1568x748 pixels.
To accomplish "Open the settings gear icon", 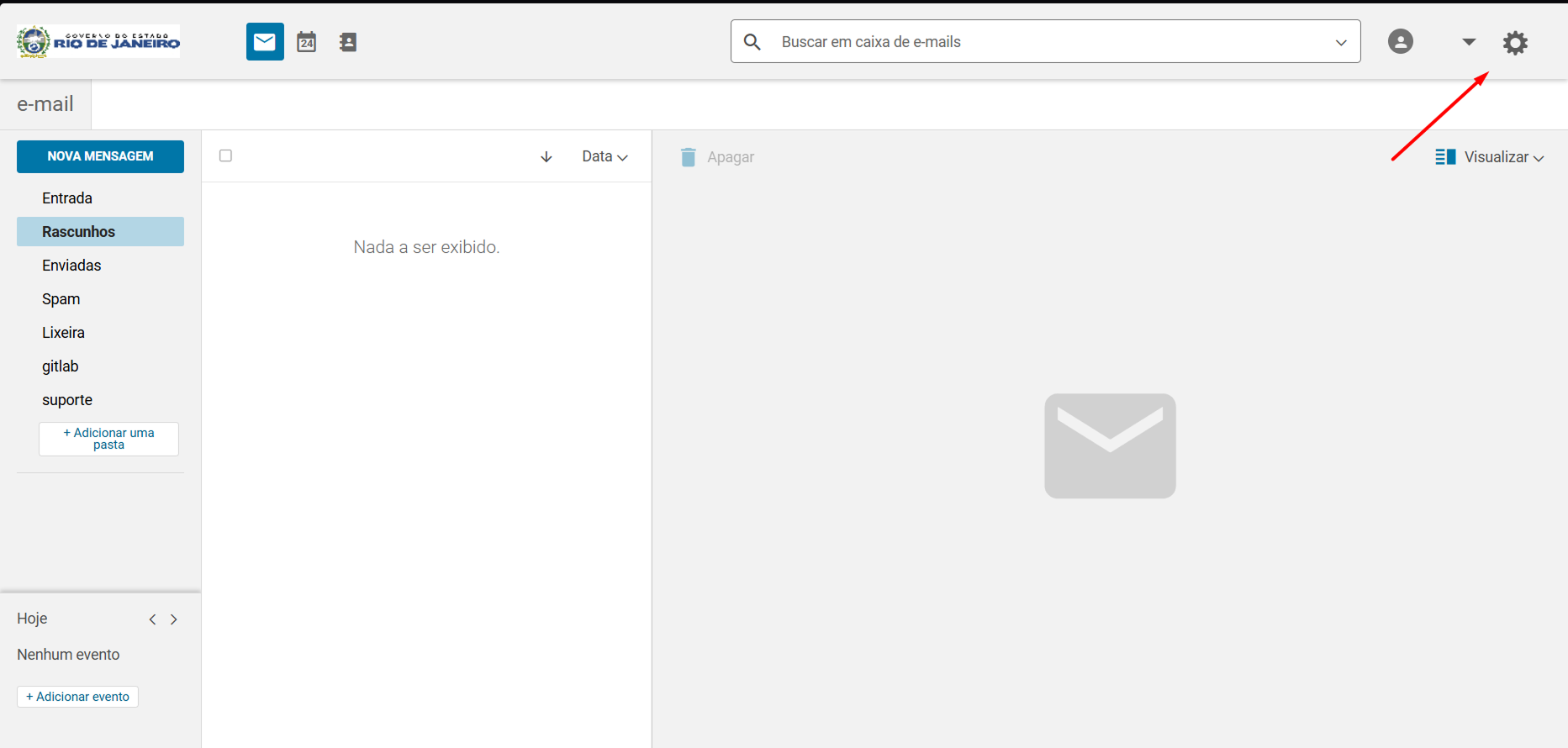I will tap(1515, 43).
